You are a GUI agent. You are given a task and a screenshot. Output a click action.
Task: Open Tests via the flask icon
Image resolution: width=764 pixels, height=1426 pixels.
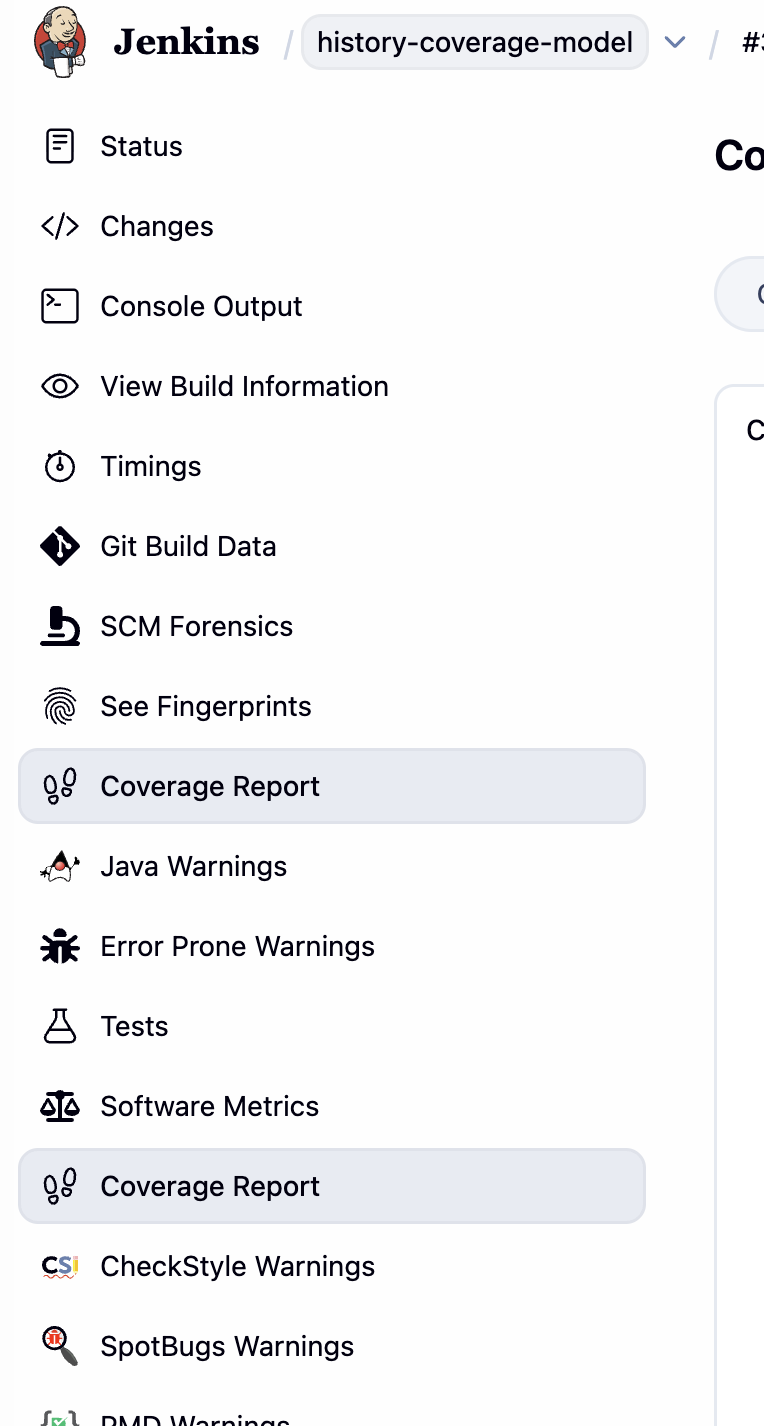click(60, 1026)
